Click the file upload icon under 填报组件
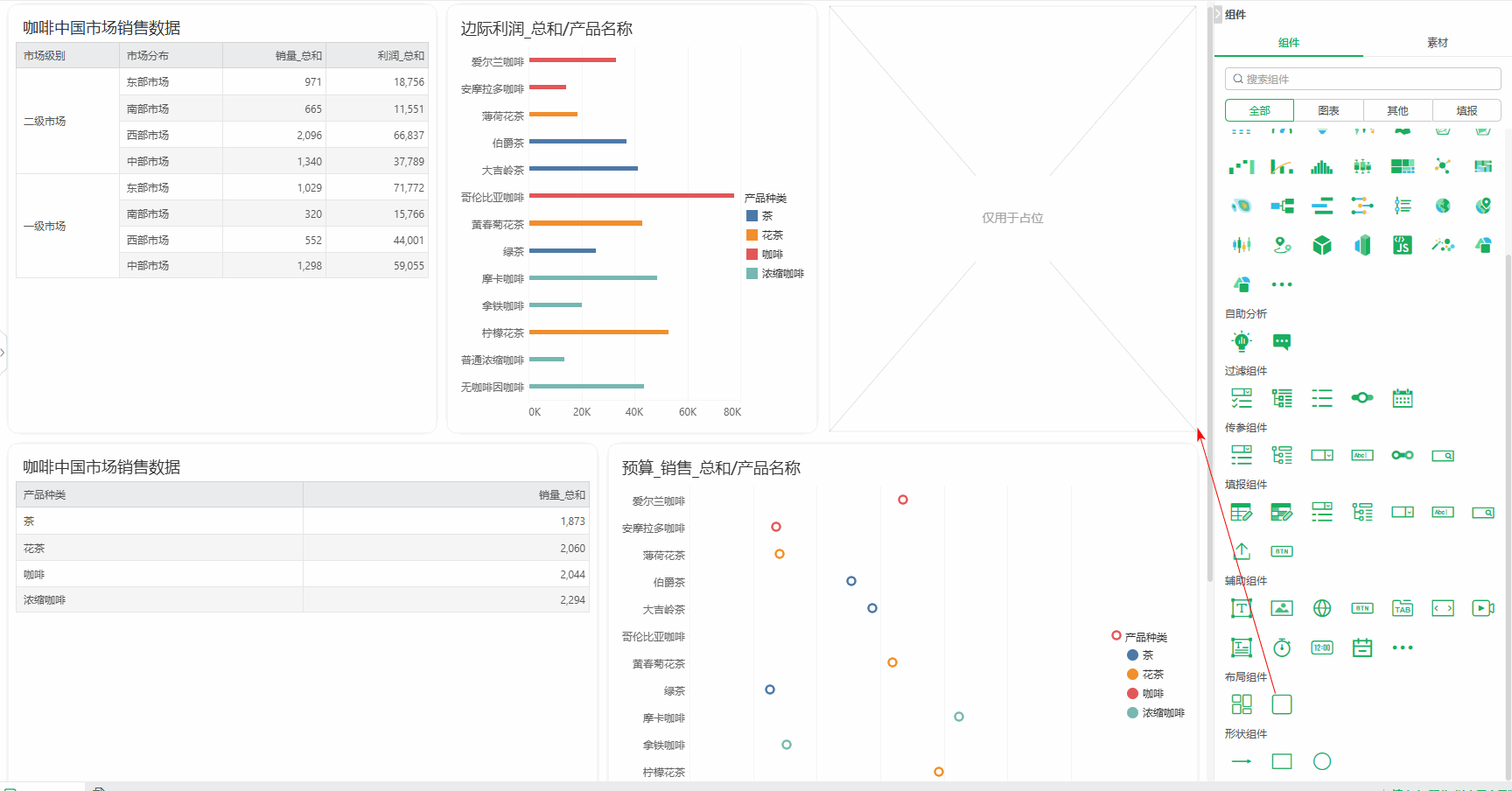Image resolution: width=1512 pixels, height=791 pixels. click(1242, 551)
